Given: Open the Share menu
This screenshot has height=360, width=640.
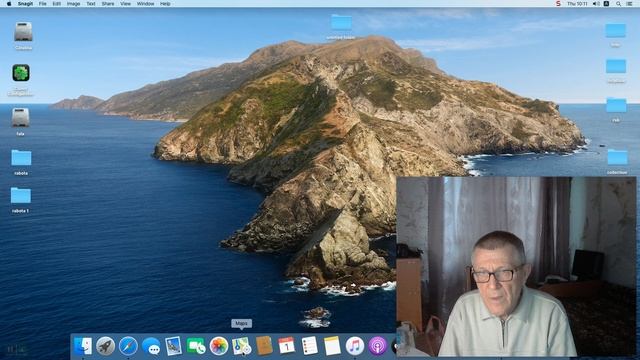Looking at the screenshot, I should 108,4.
